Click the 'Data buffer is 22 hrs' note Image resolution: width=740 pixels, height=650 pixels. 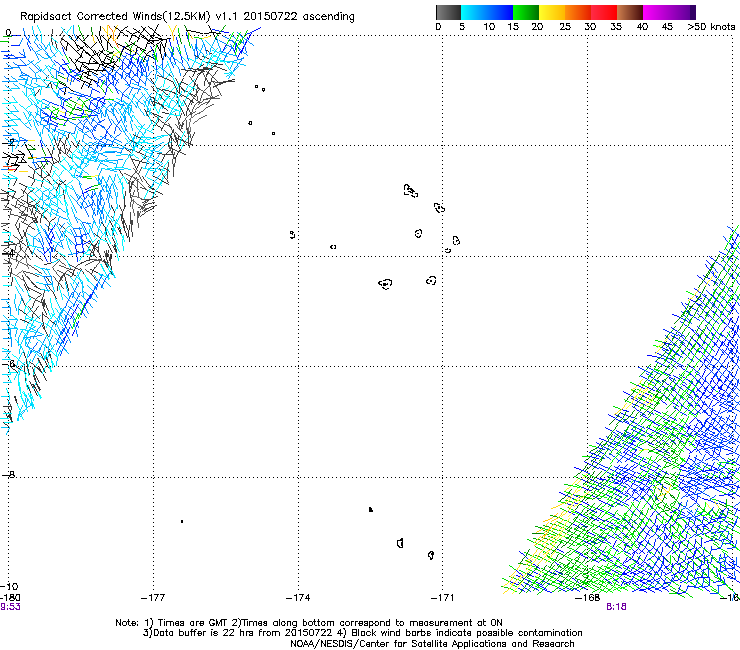(362, 633)
